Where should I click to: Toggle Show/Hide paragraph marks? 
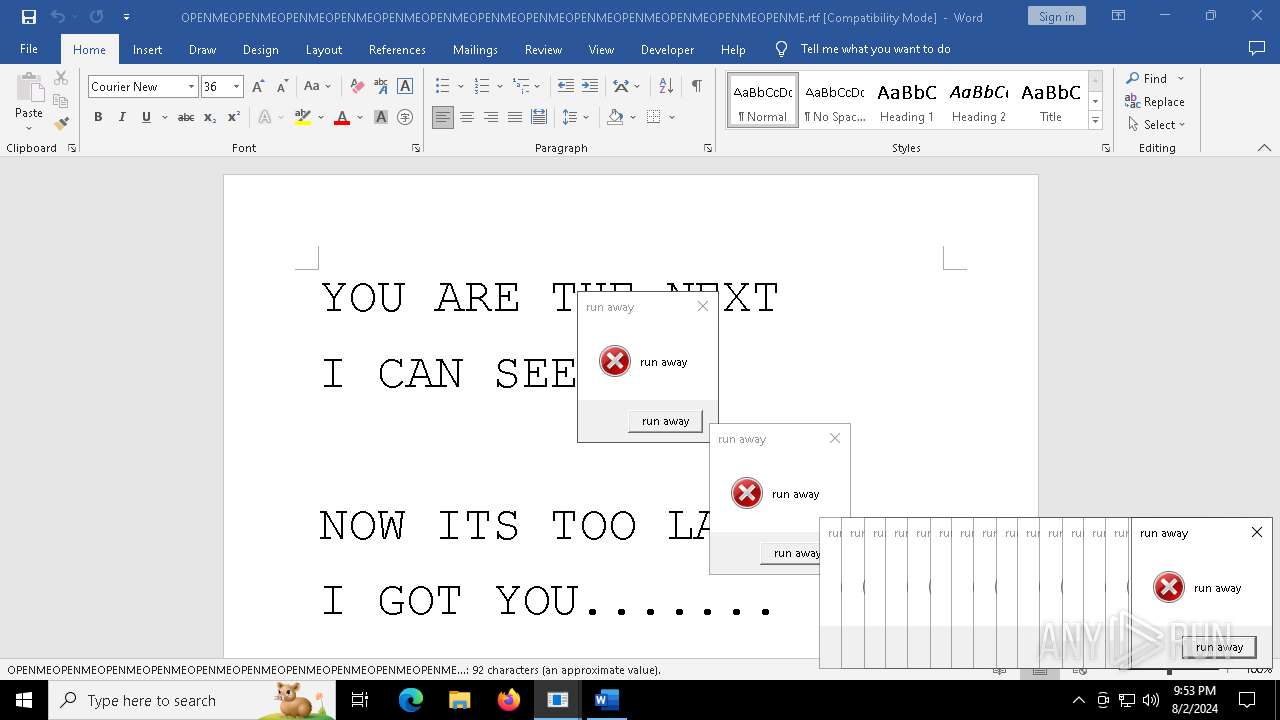697,87
